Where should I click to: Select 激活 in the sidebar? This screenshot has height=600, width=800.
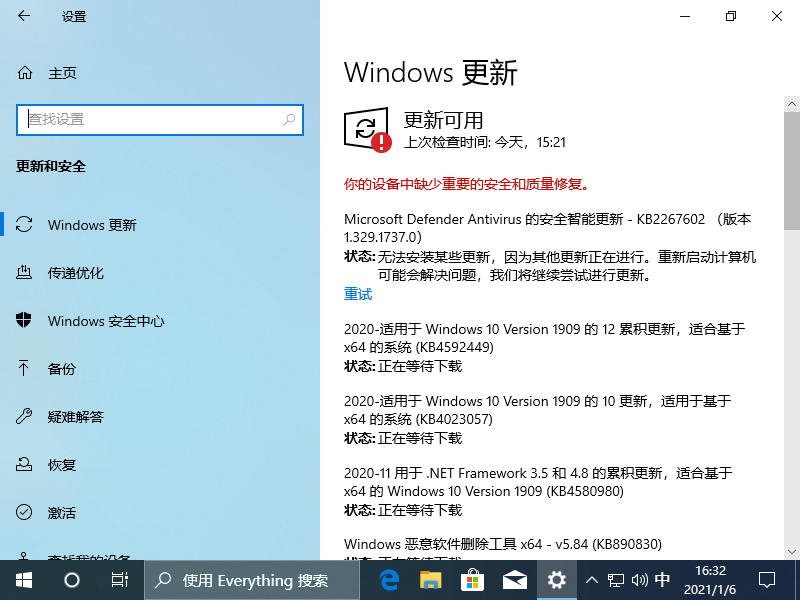tap(22, 512)
